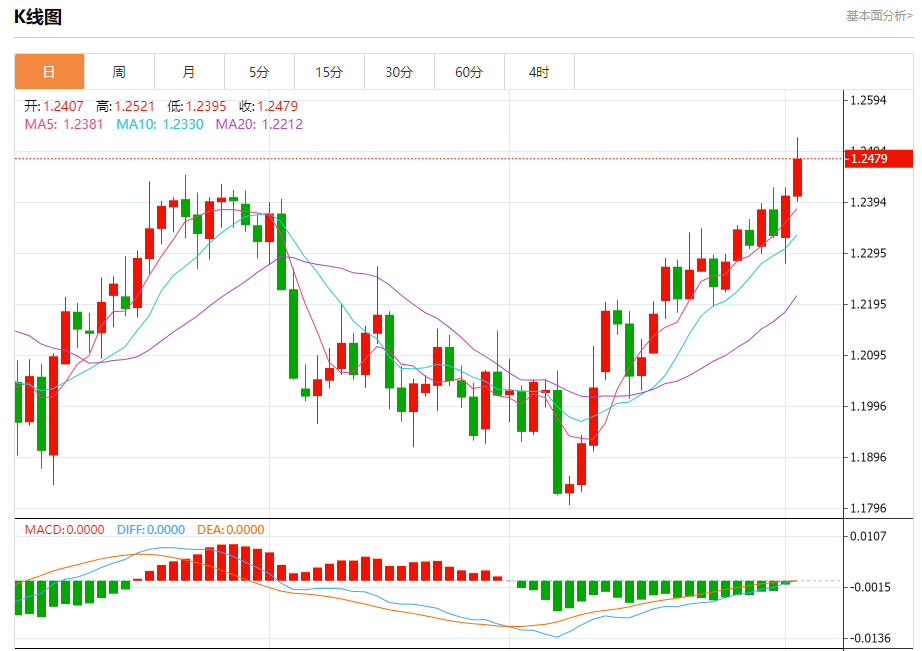Choose the 60分 interval tab

tap(469, 72)
